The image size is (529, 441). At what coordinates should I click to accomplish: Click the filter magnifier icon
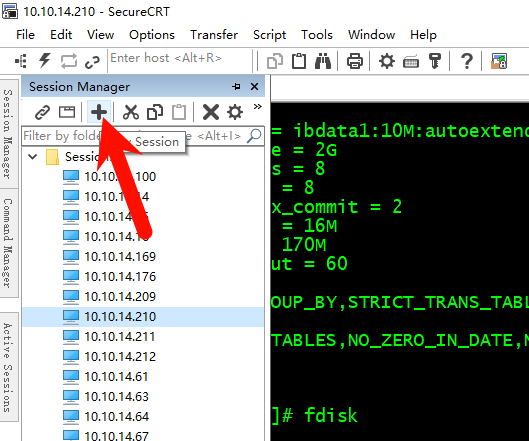(254, 136)
